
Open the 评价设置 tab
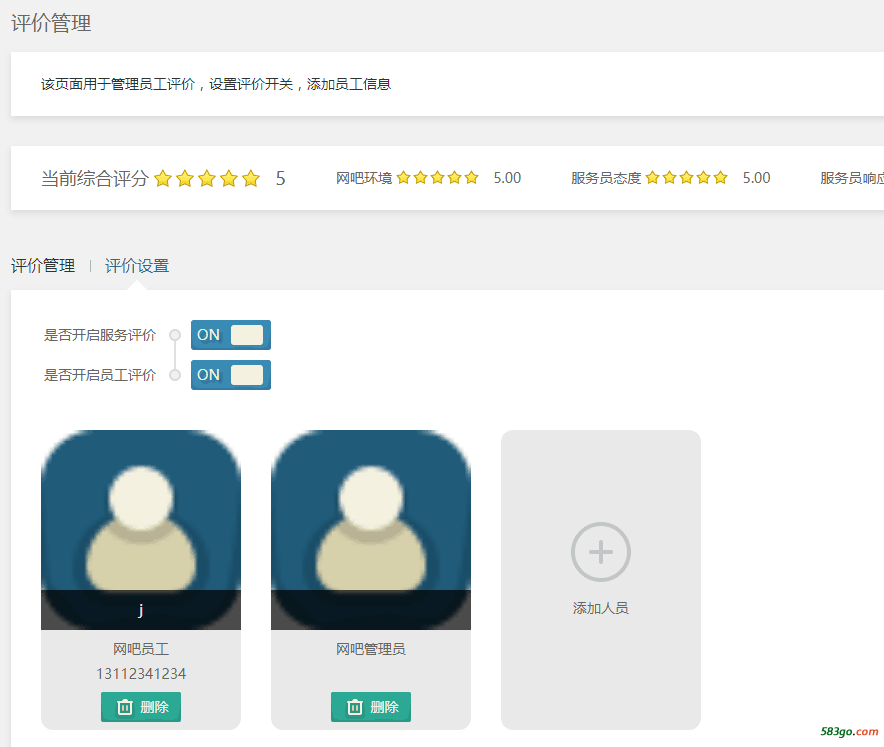click(137, 266)
